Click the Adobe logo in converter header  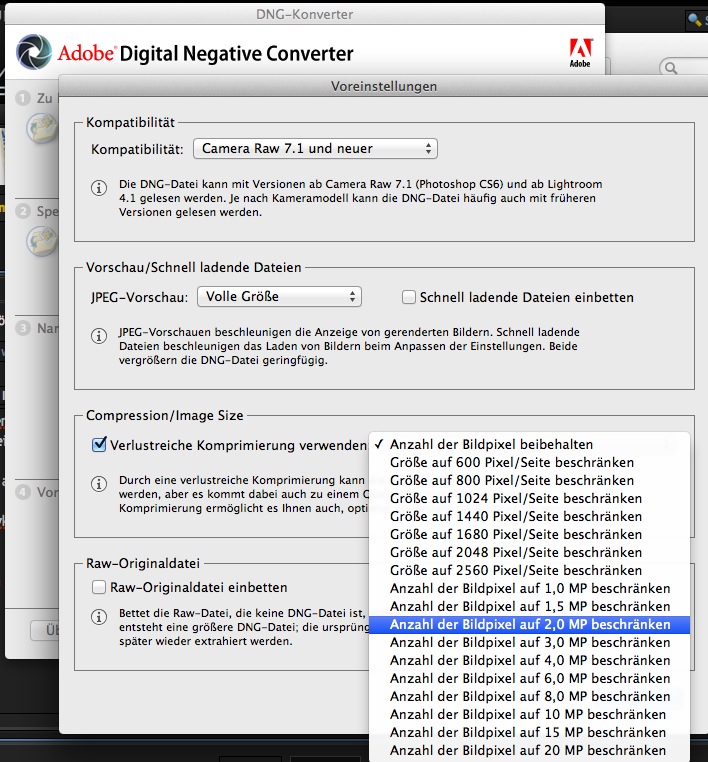(x=581, y=52)
